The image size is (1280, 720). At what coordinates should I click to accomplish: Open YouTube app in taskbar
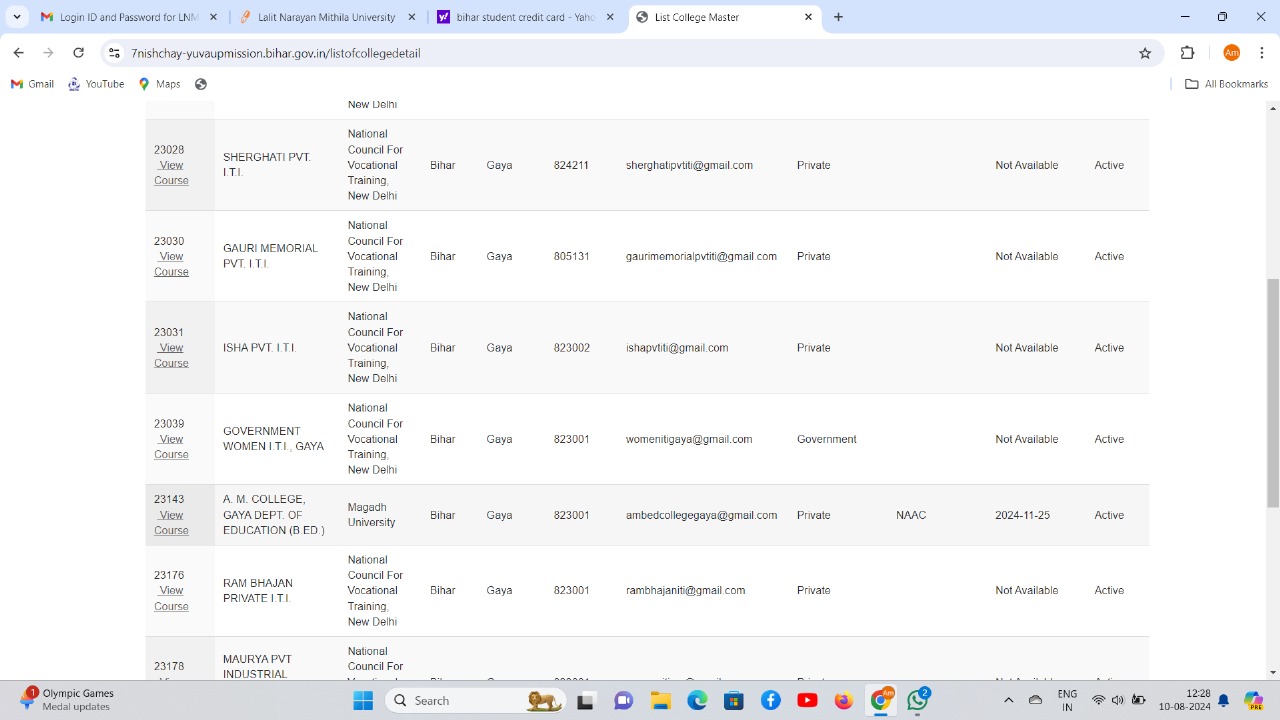[x=807, y=701]
